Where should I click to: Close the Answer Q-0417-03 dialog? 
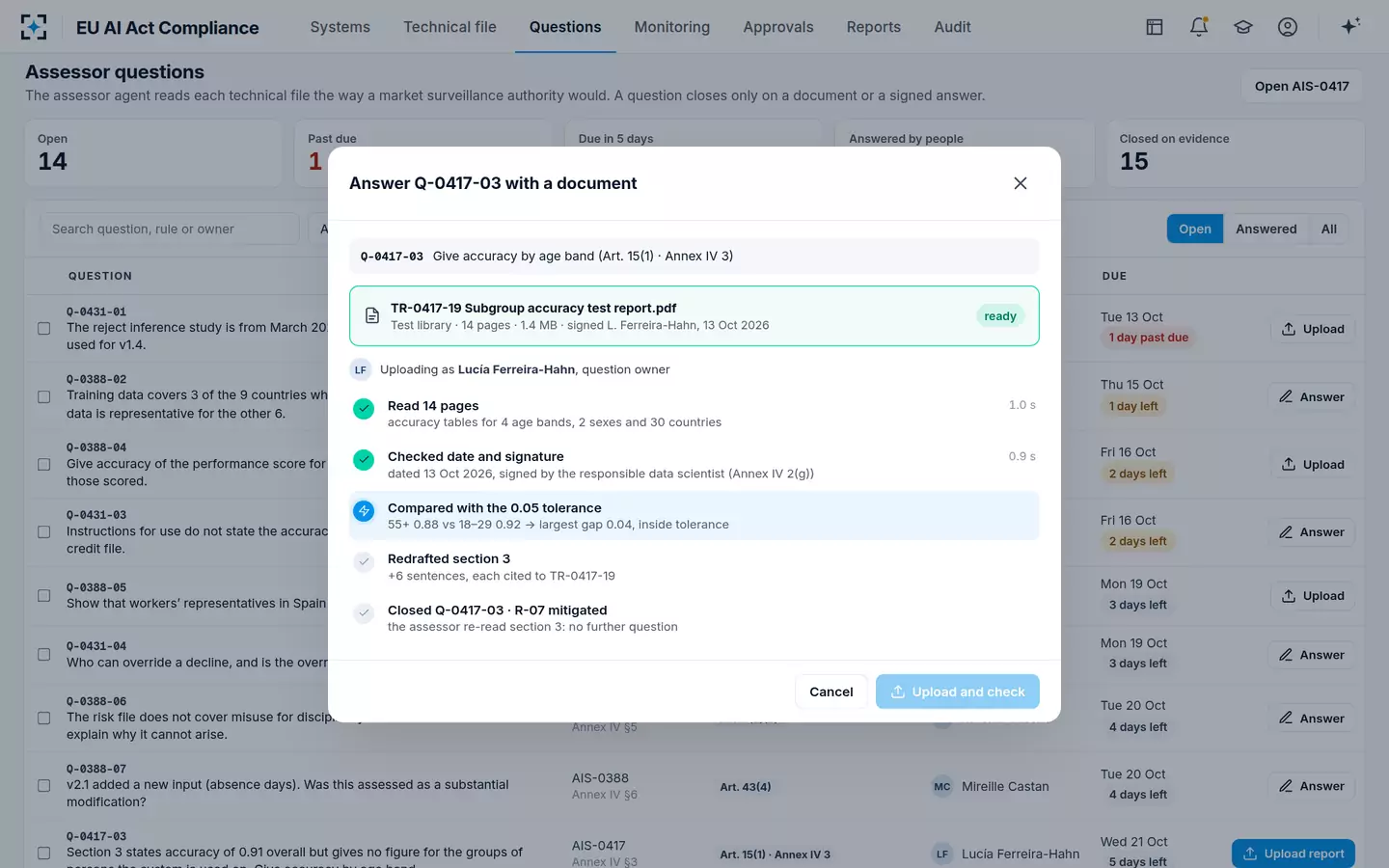click(x=1021, y=183)
